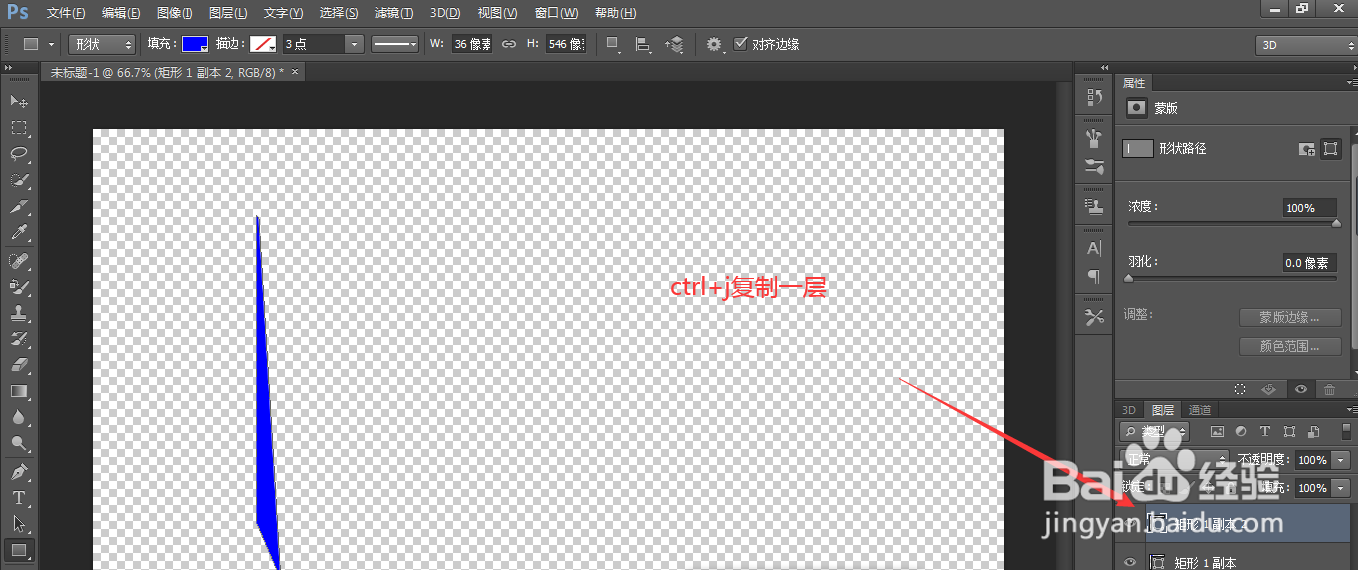Open the Paragraph panel icon
The image size is (1358, 570).
pyautogui.click(x=1094, y=276)
